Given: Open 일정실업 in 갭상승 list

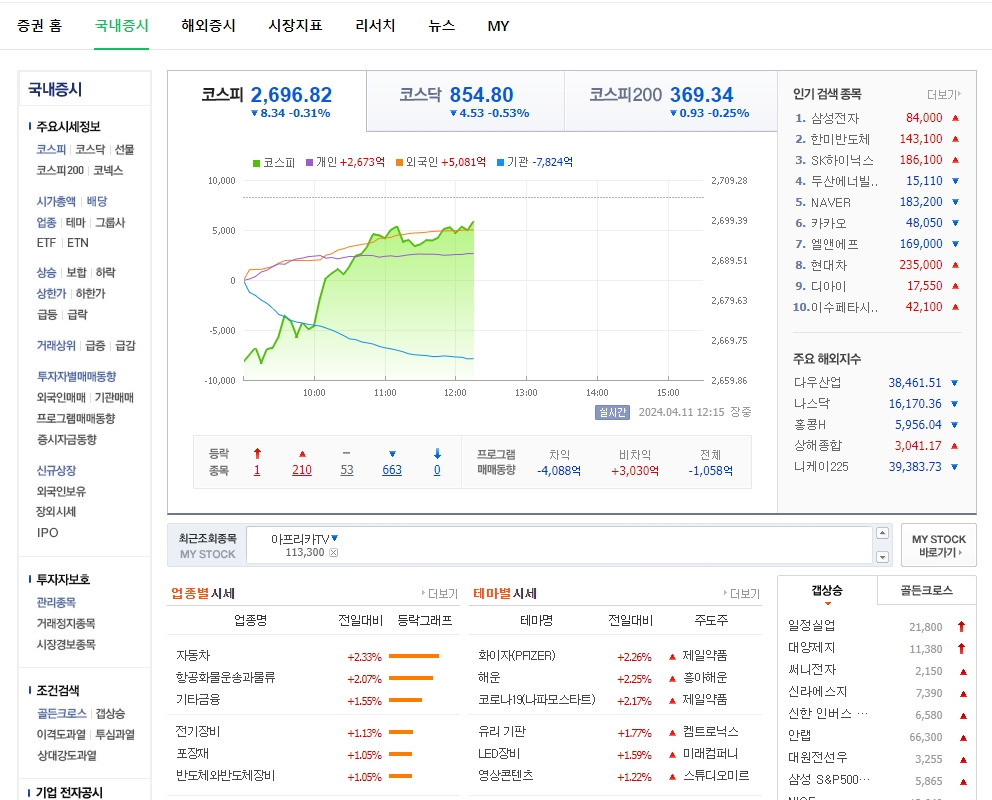Looking at the screenshot, I should click(811, 626).
